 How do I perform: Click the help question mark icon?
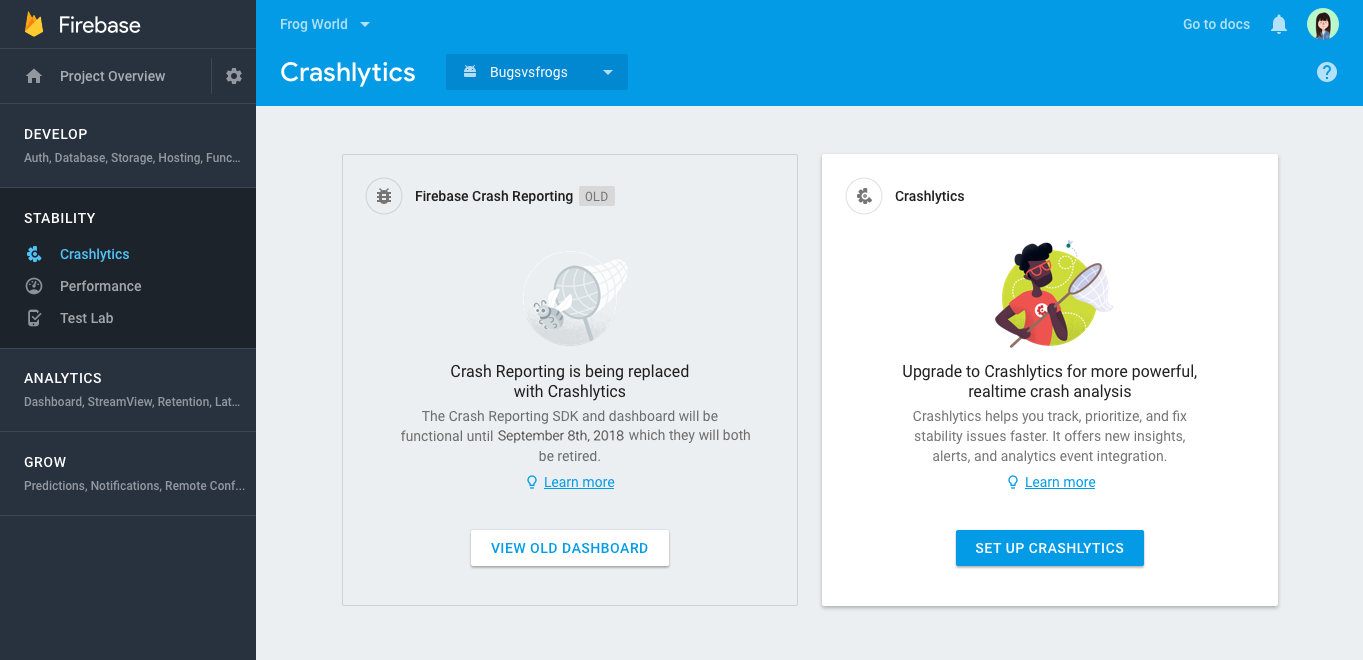click(x=1327, y=72)
